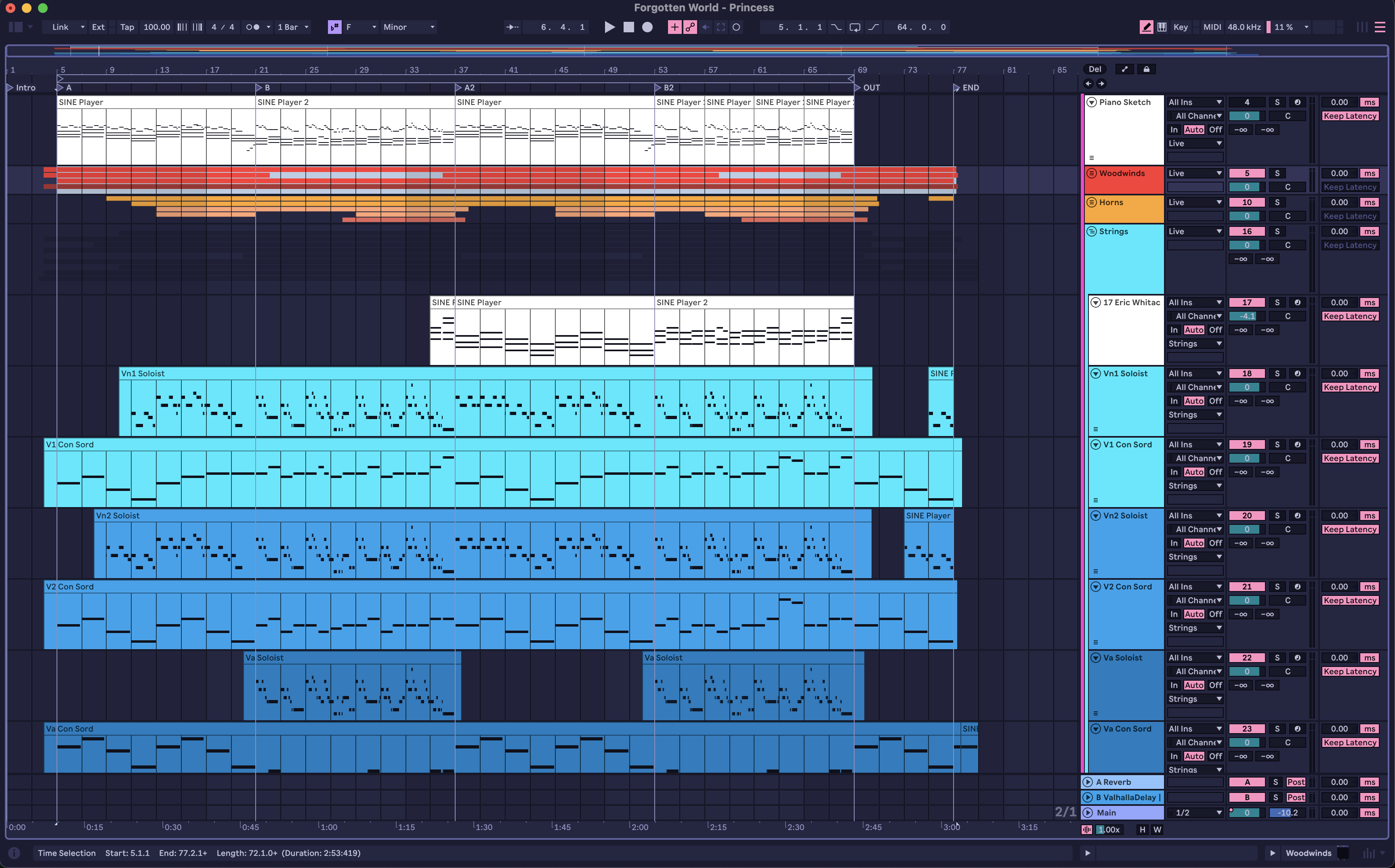Start playback with the Play button
Image resolution: width=1395 pixels, height=868 pixels.
click(609, 27)
